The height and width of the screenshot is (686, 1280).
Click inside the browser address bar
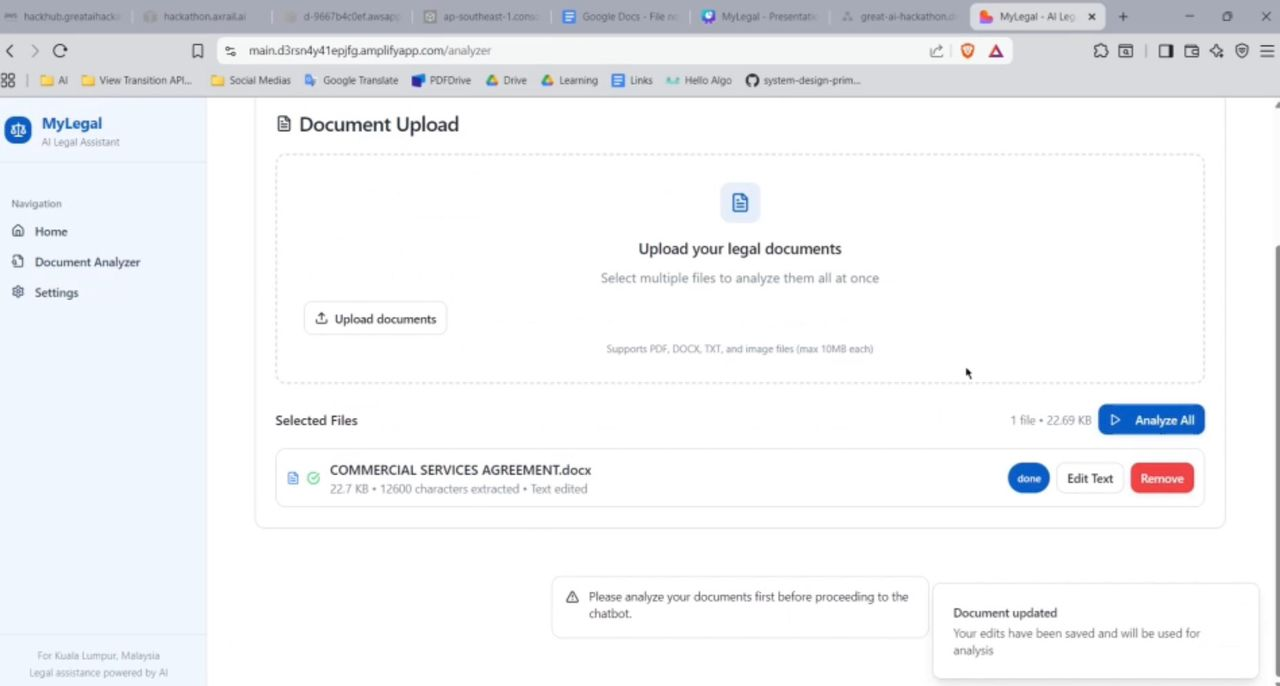click(500, 50)
